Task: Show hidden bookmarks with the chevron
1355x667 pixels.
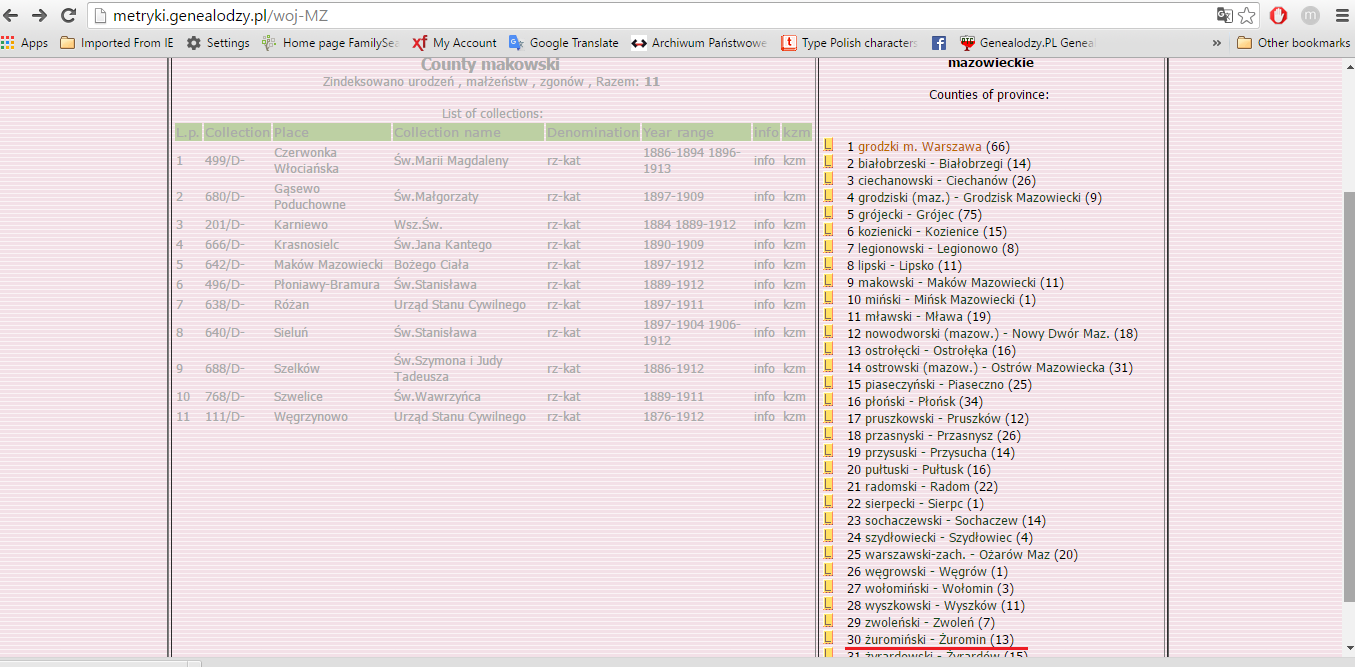Action: (1216, 43)
